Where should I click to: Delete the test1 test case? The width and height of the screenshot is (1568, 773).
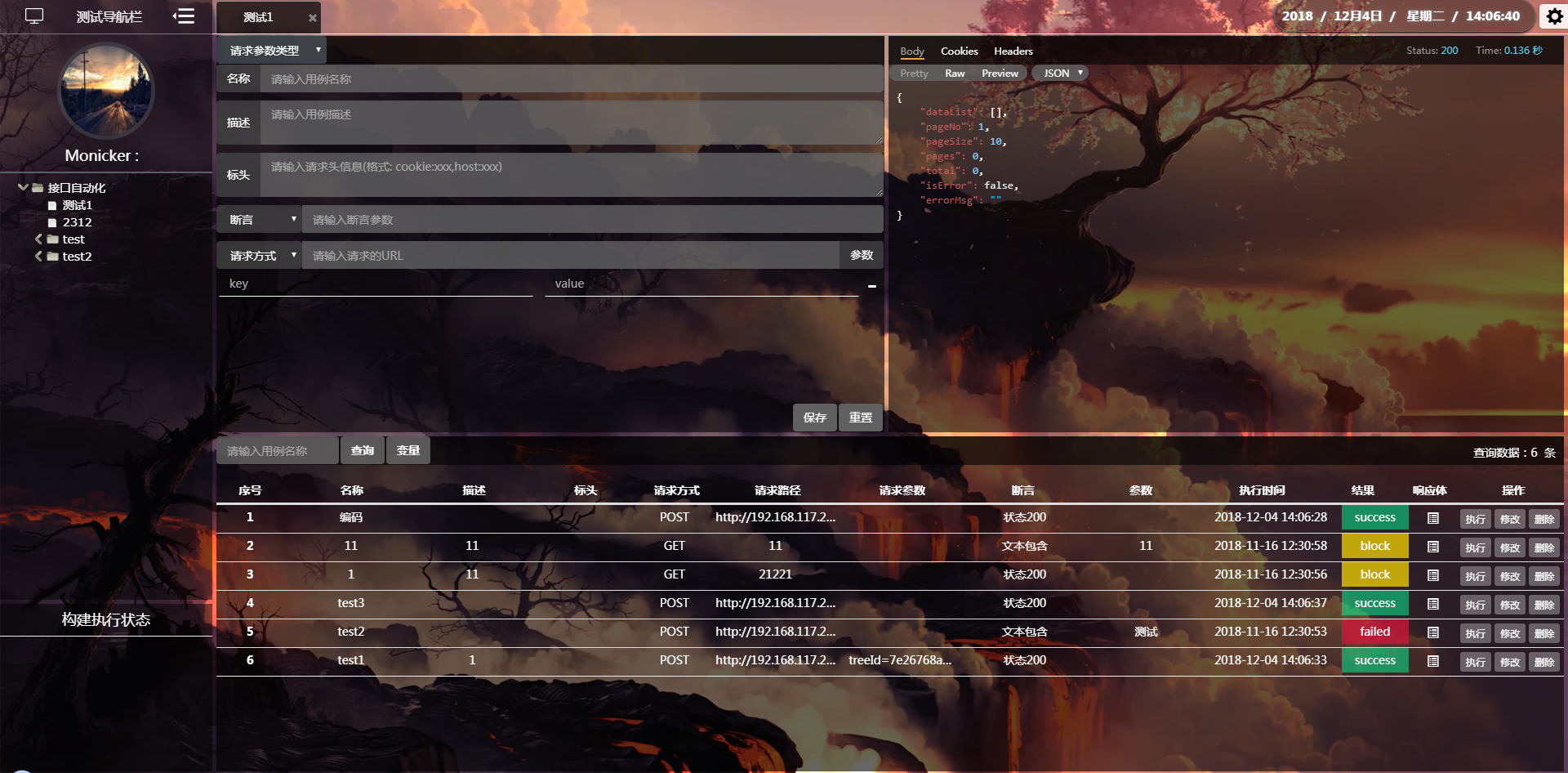[x=1544, y=662]
